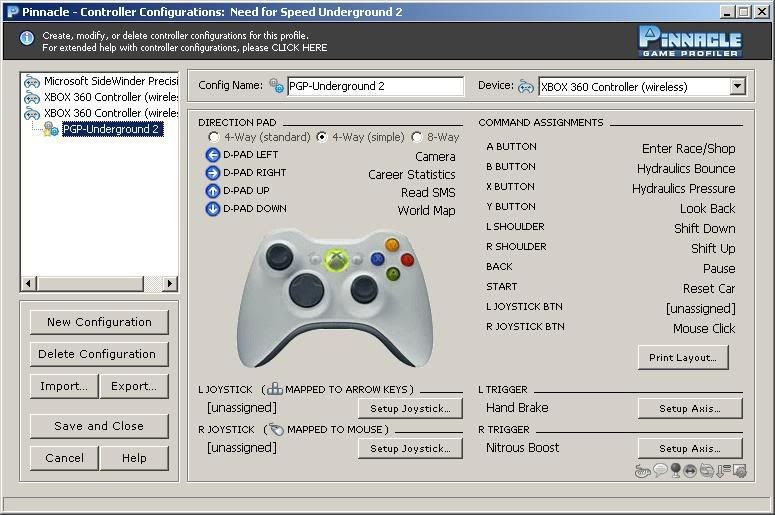Click gamepad icon beside Microsoft SideWinder entry
The height and width of the screenshot is (515, 775).
pos(32,82)
